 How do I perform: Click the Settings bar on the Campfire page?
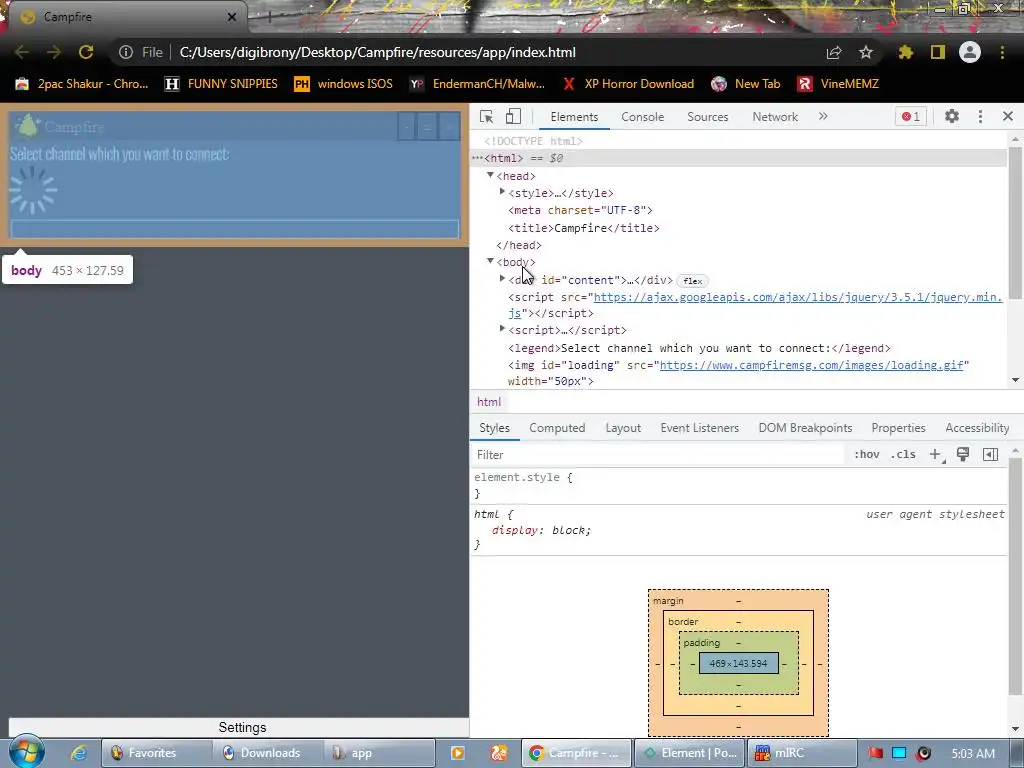[x=239, y=728]
